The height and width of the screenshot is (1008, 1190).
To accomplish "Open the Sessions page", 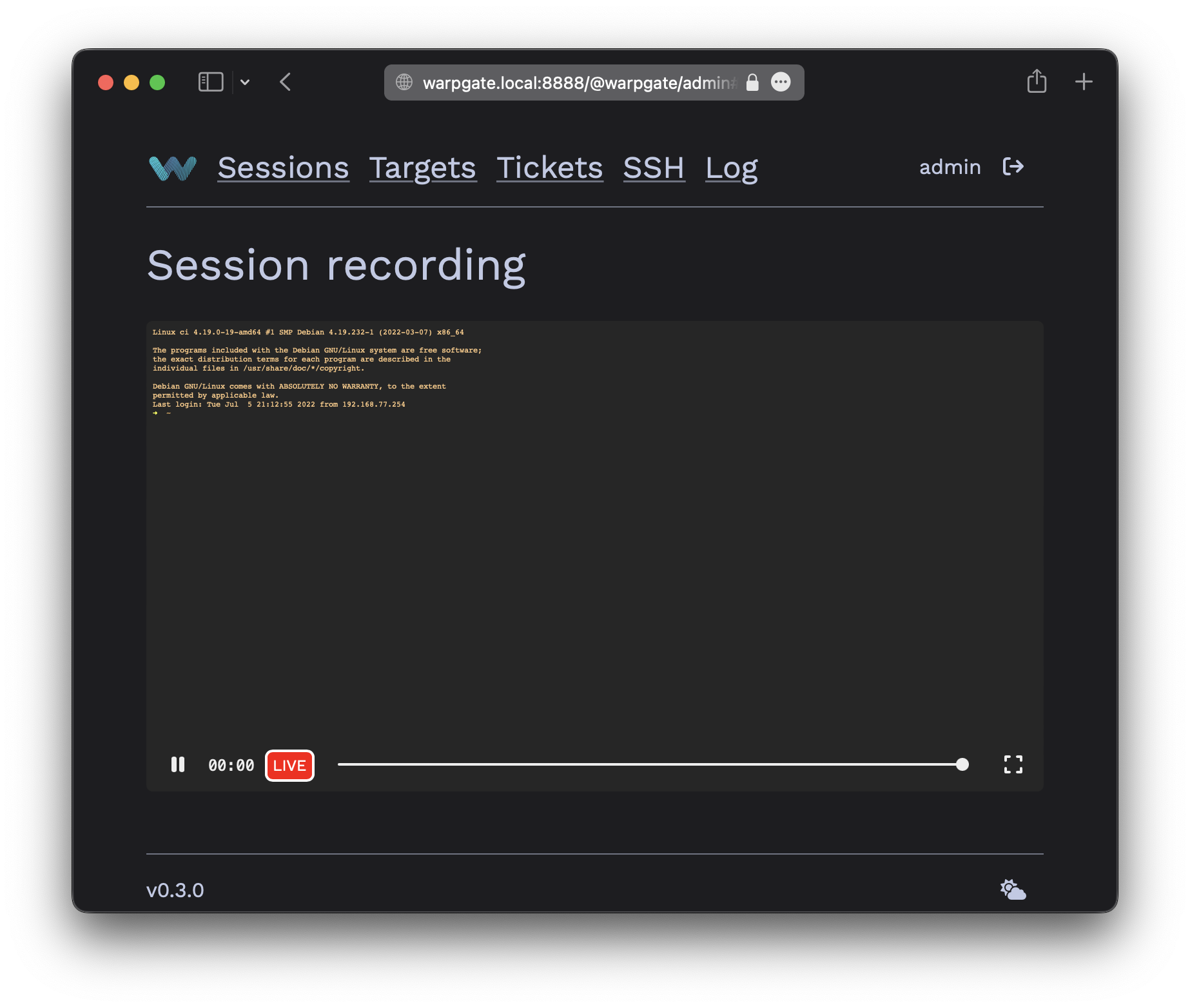I will 283,168.
